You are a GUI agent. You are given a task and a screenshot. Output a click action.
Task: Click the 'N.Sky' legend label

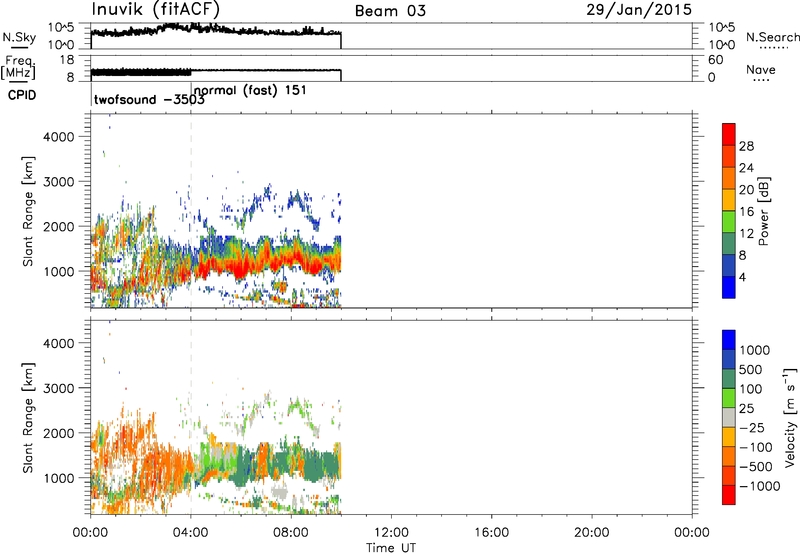pyautogui.click(x=19, y=37)
